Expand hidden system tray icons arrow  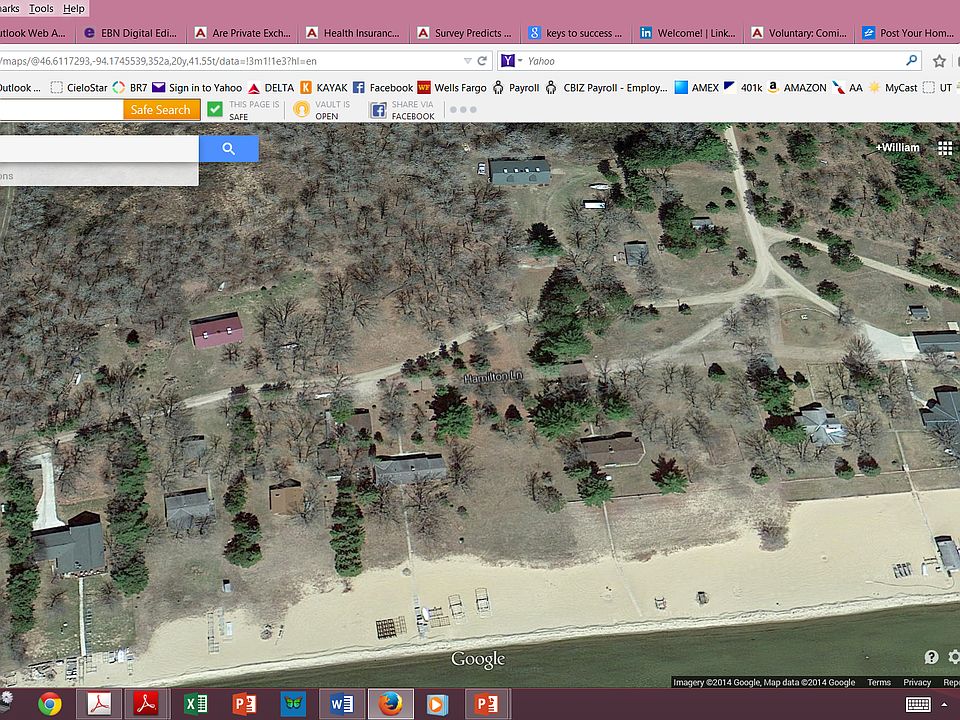945,705
